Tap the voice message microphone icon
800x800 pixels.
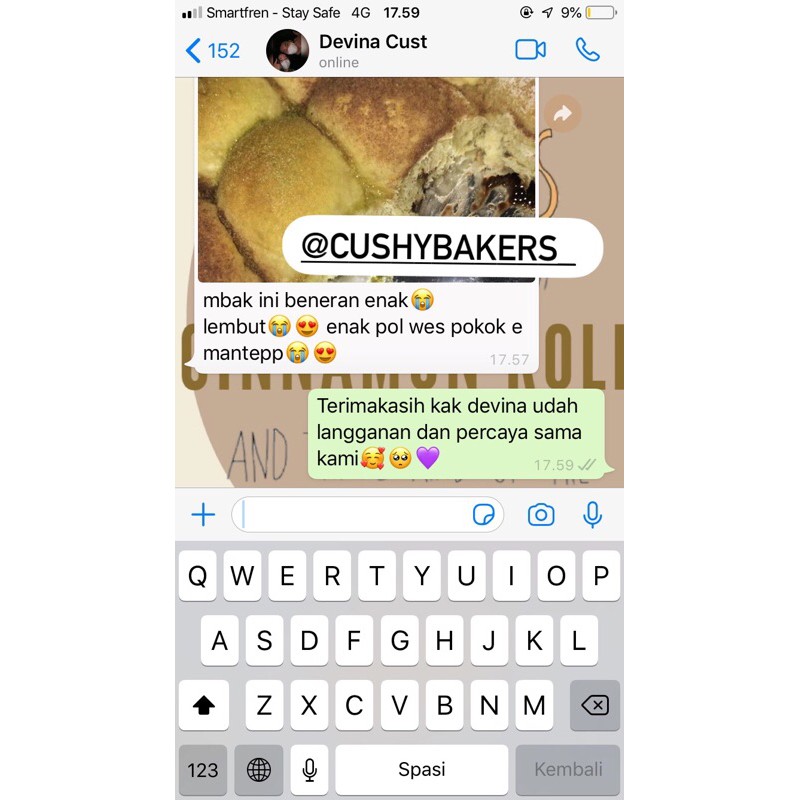click(x=592, y=514)
